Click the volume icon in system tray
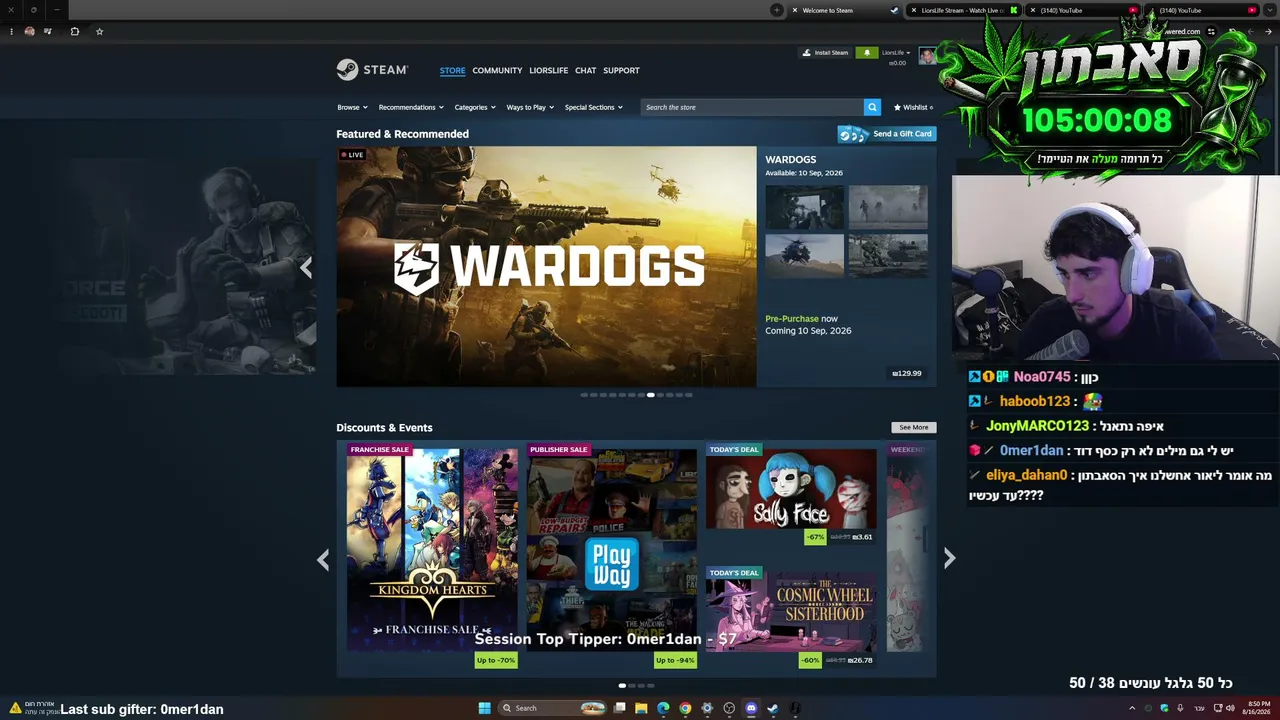 (1230, 708)
